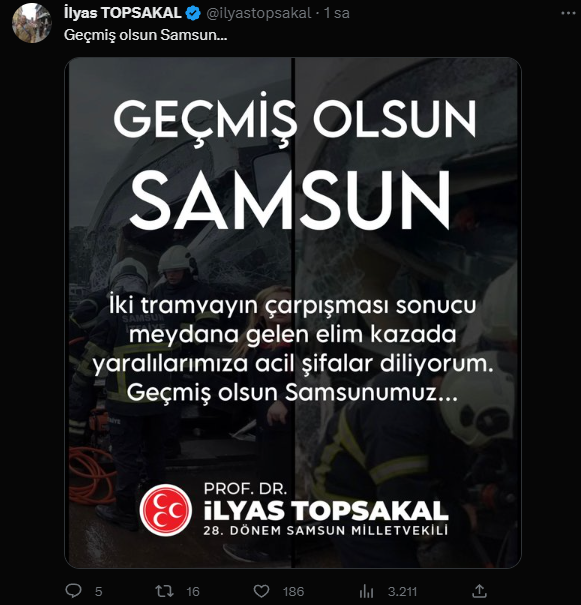
Task: Click the condolence paragraph inside the tweet image
Action: coord(293,349)
